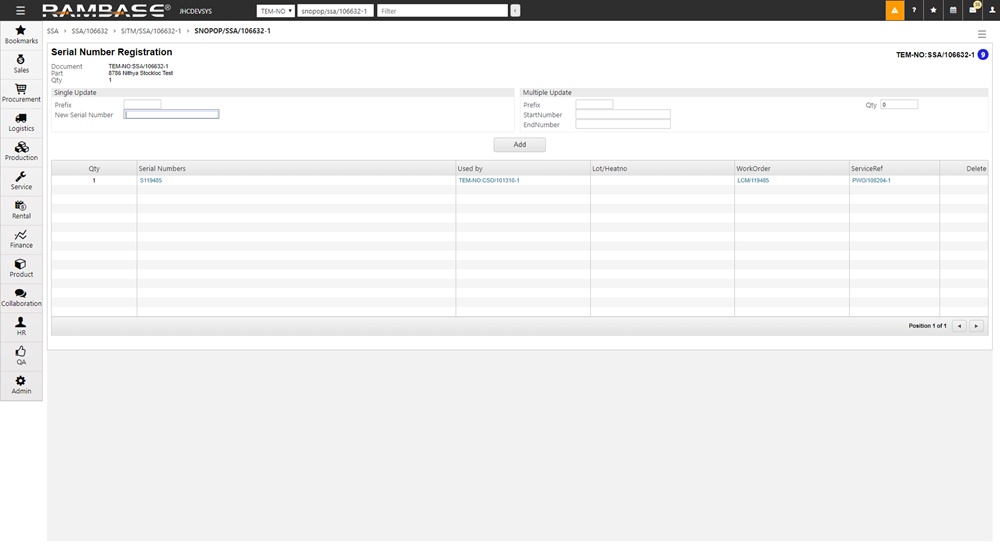
Task: Focus the Single Update Prefix field
Action: click(142, 104)
